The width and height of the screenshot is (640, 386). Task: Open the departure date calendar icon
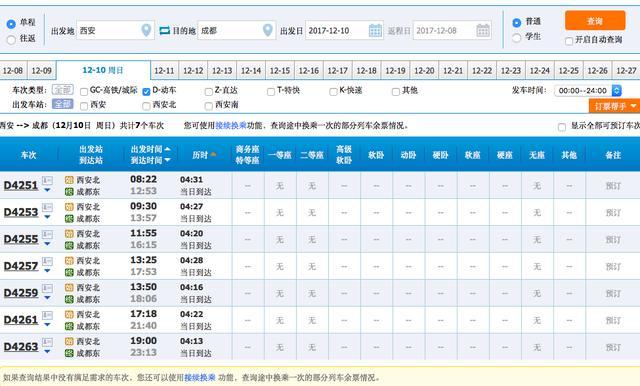[x=375, y=31]
